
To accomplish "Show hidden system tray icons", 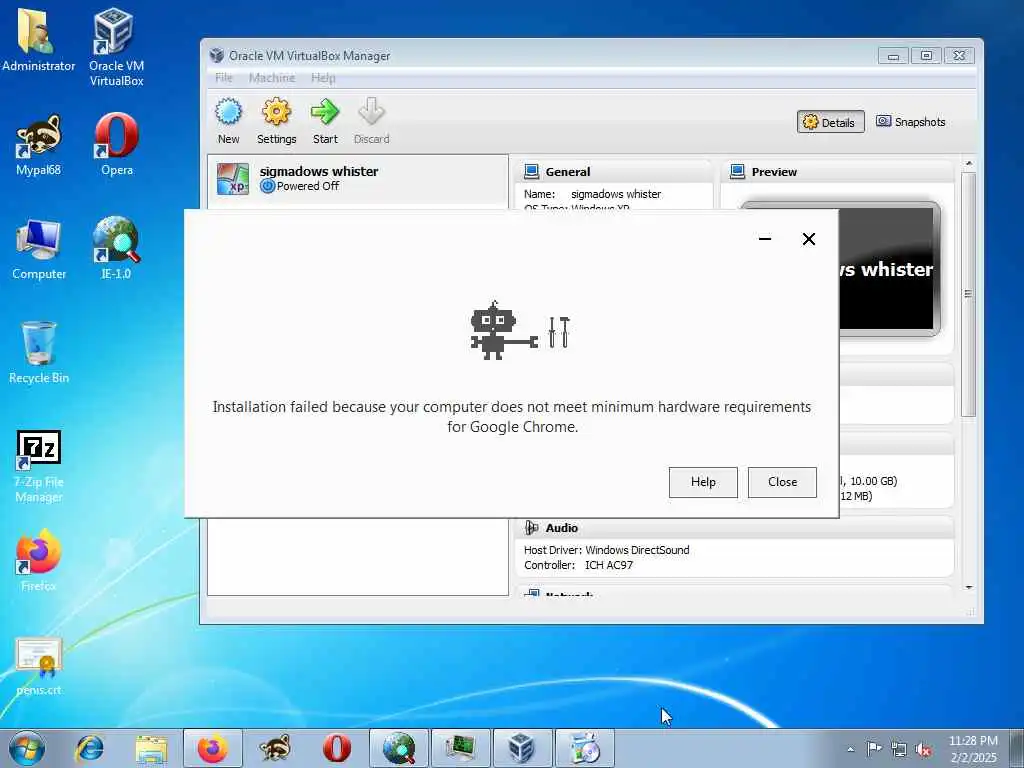I will pos(850,749).
